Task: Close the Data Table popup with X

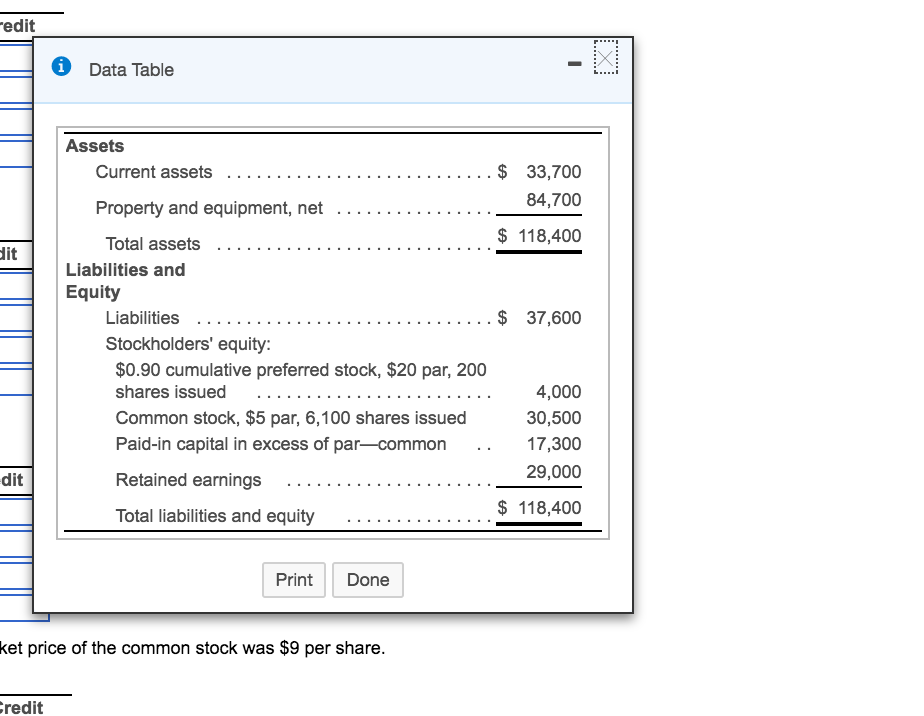Action: 607,59
